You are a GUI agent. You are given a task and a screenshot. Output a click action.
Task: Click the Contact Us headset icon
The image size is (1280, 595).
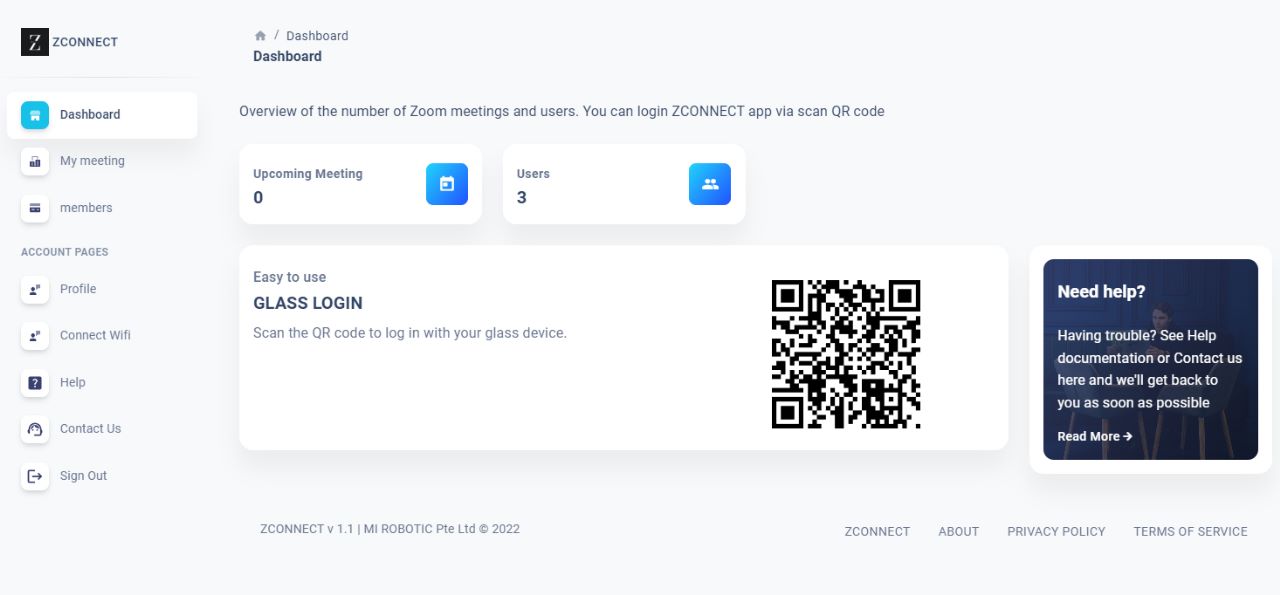tap(35, 429)
